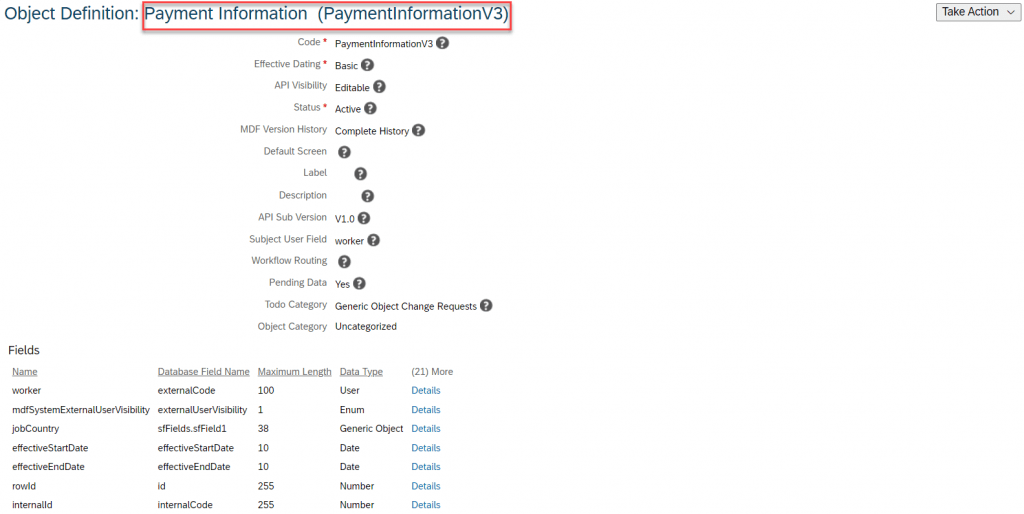Open Details link for effectiveStartDate field
The width and height of the screenshot is (1024, 514).
click(x=426, y=448)
